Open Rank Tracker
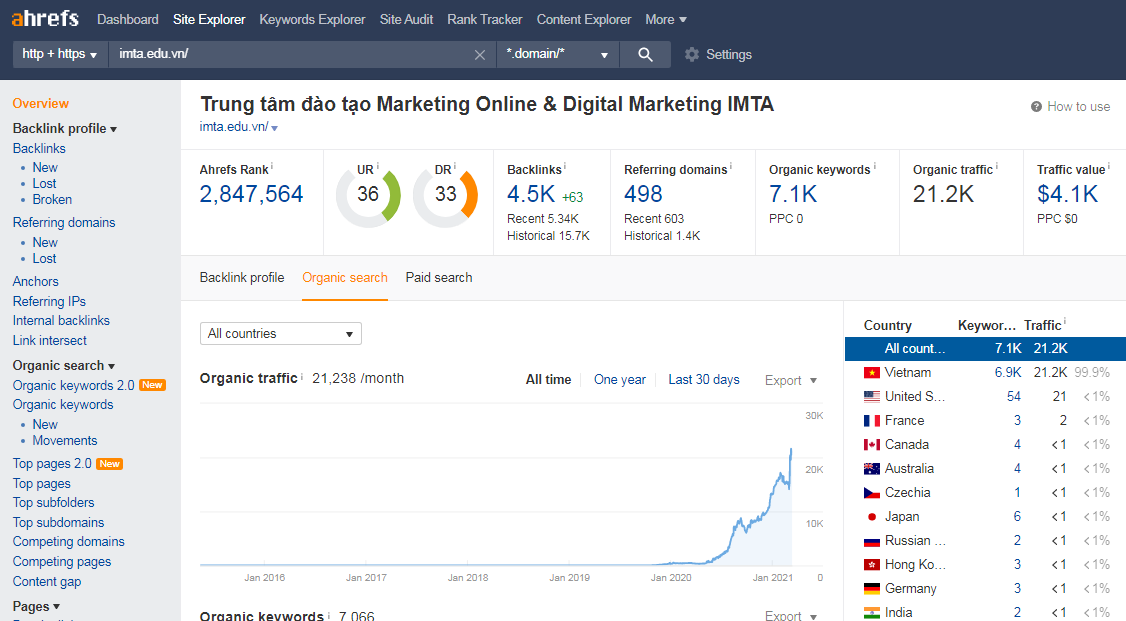This screenshot has height=621, width=1126. coord(485,19)
